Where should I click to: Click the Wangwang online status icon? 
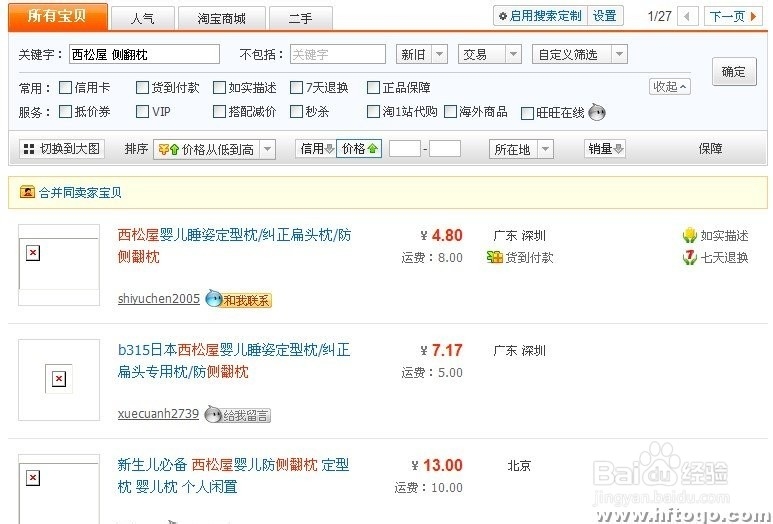[597, 112]
